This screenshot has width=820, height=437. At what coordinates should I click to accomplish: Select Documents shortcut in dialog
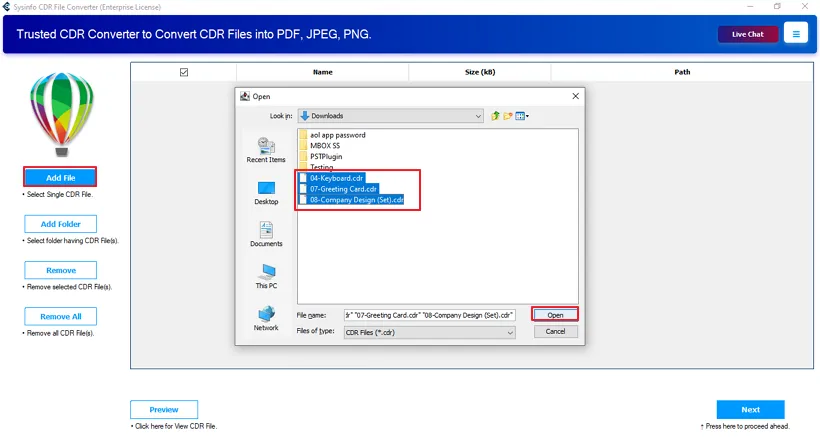(x=266, y=234)
